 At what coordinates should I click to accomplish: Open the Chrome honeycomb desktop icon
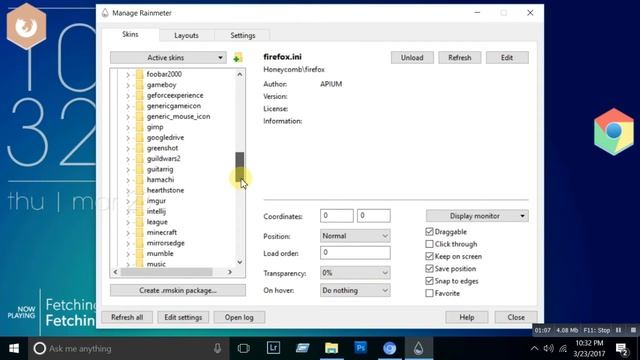tap(613, 131)
